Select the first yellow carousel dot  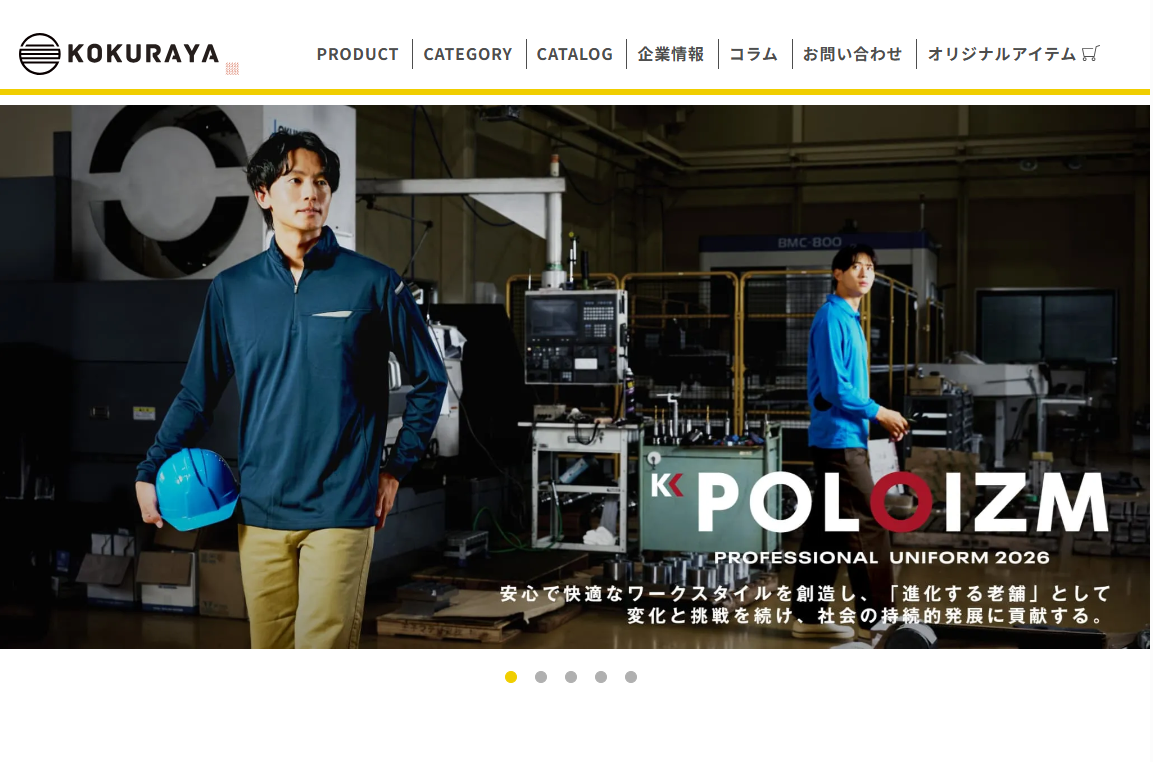[511, 677]
